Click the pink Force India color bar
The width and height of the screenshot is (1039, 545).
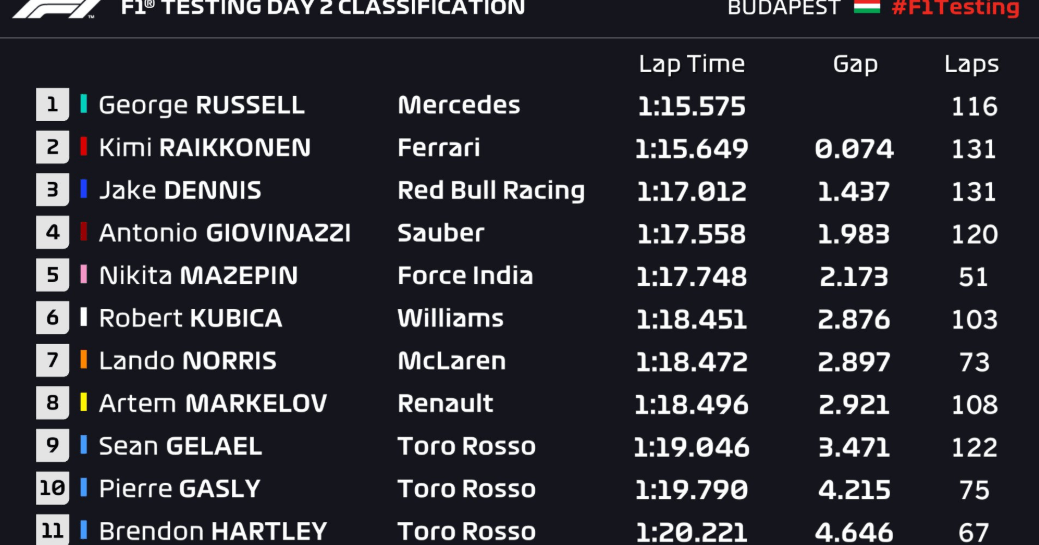[x=83, y=274]
